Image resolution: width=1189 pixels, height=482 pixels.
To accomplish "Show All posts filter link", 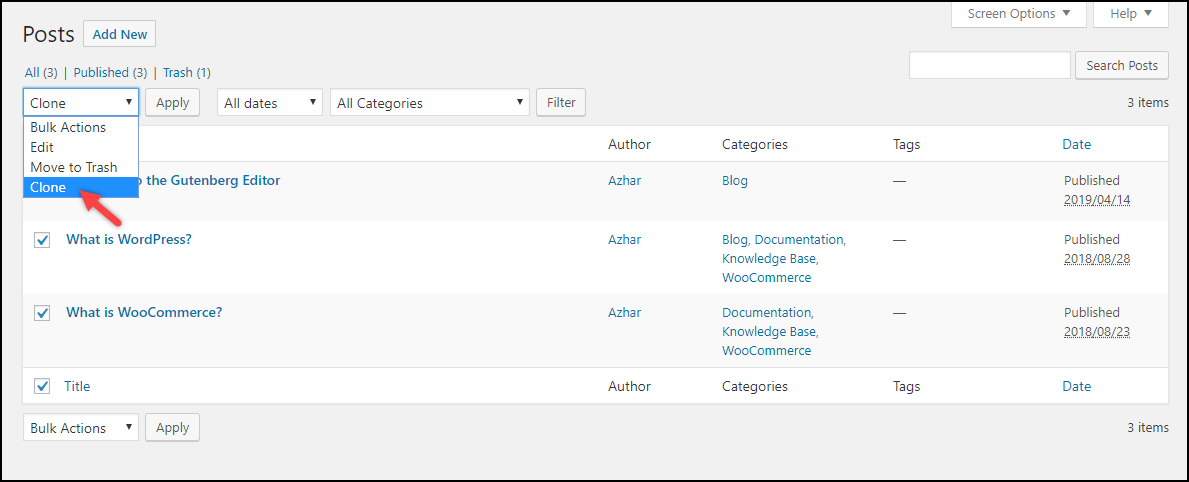I will (x=32, y=73).
